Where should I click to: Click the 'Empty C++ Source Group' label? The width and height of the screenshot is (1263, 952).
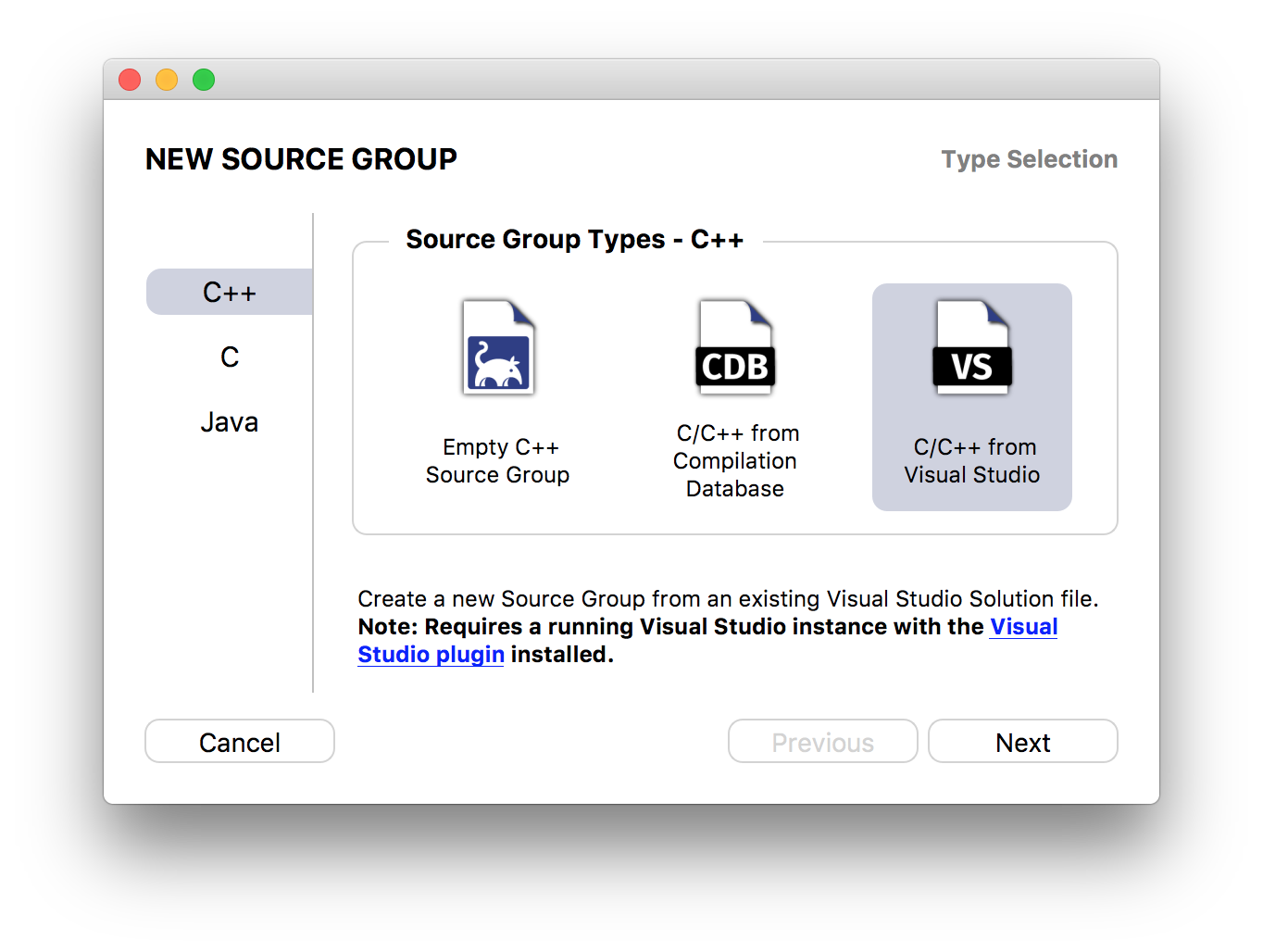(498, 461)
